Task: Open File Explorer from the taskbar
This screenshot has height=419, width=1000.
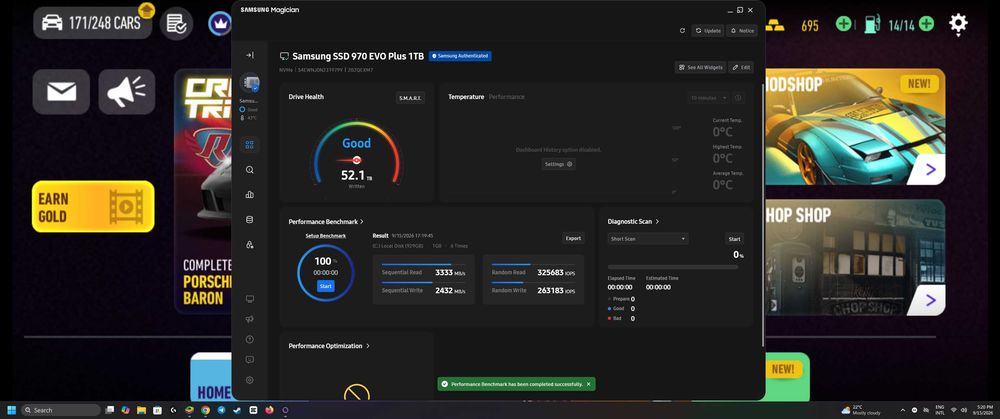Action: [141, 410]
